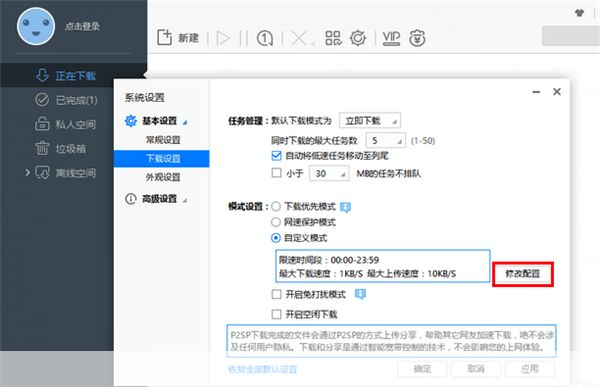This screenshot has height=387, width=600.
Task: Expand the 离线空间 chevron arrow
Action: [27, 173]
